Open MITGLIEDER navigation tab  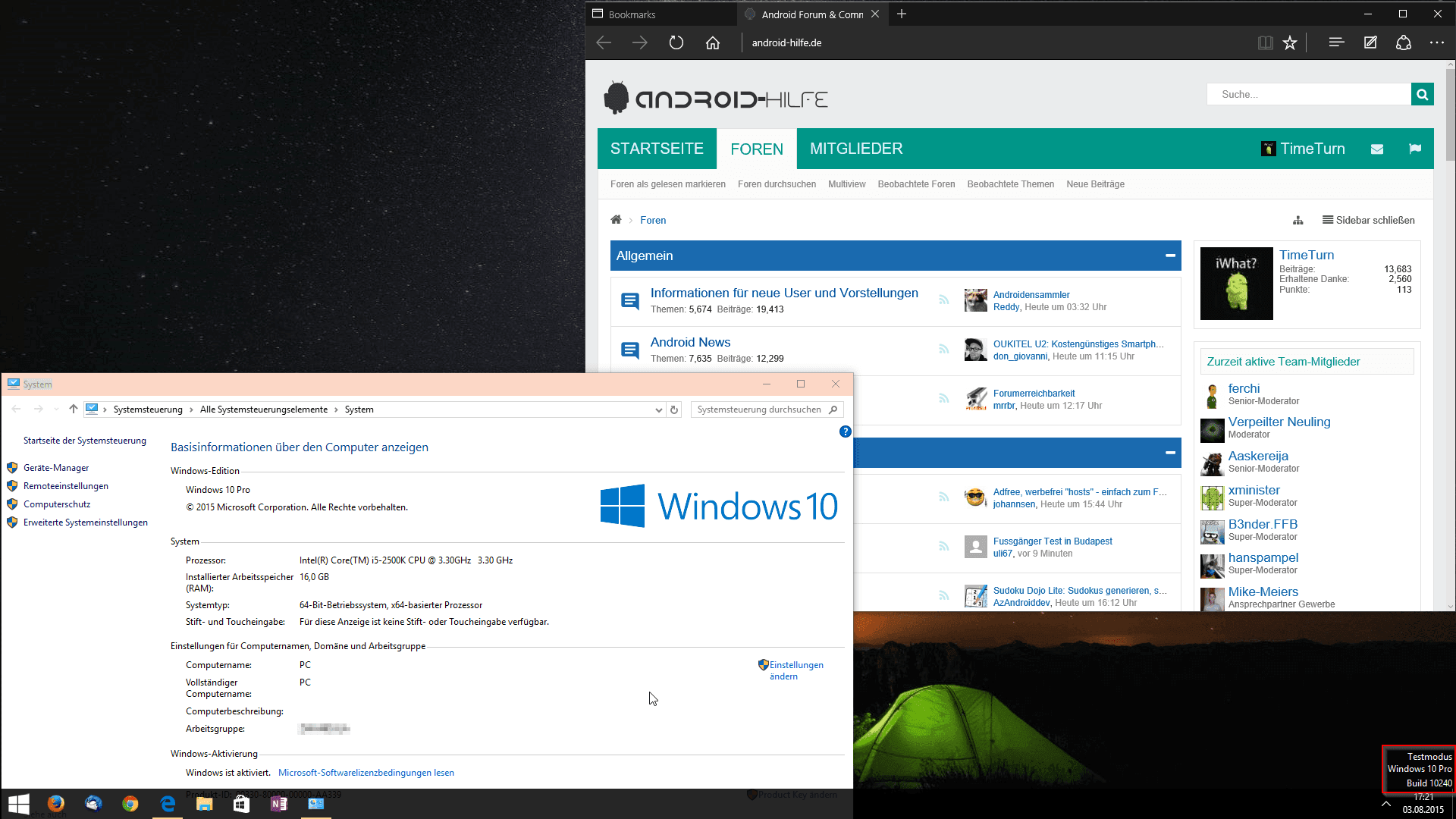coord(856,149)
